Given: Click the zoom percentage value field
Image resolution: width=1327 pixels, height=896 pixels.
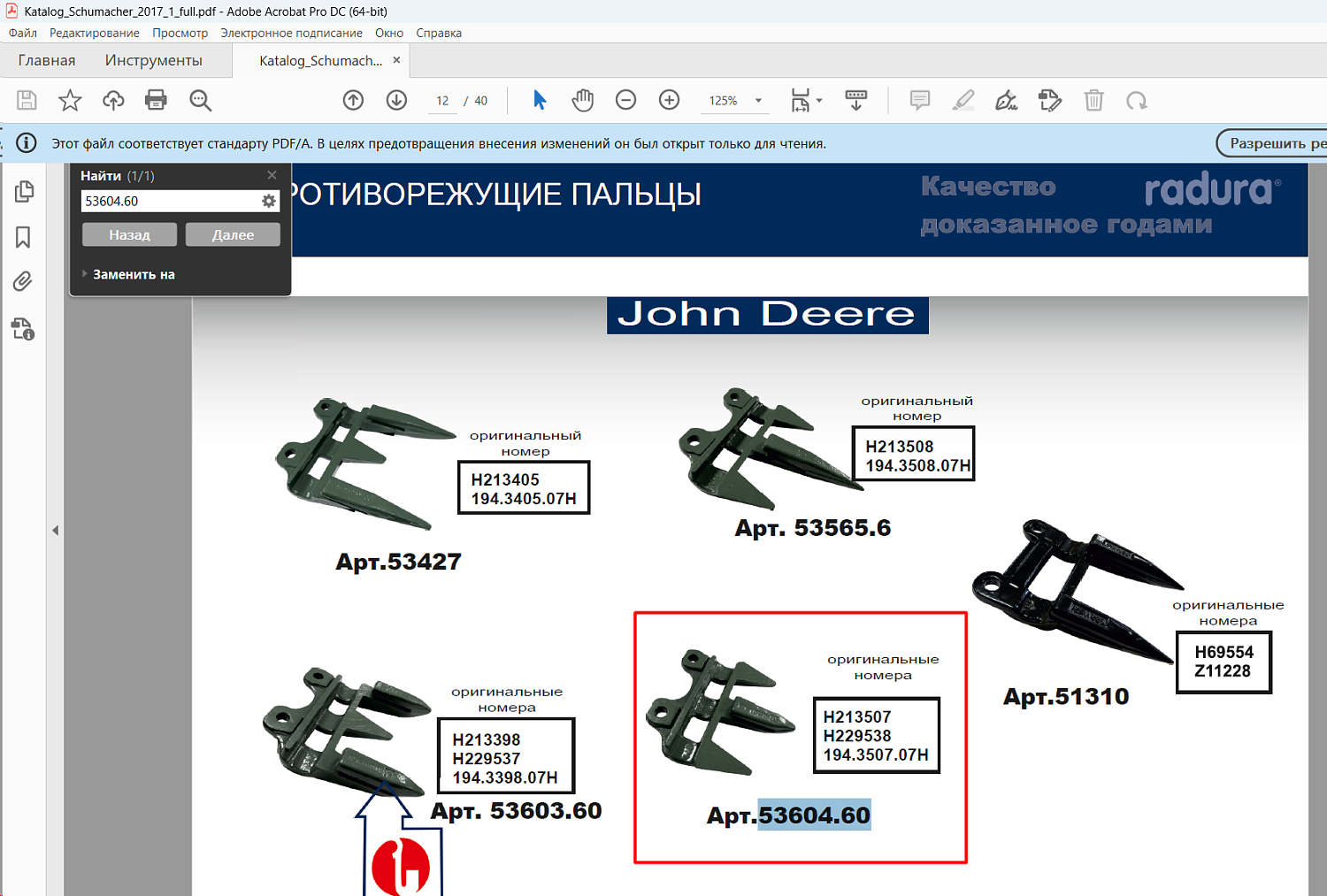Looking at the screenshot, I should tap(724, 101).
